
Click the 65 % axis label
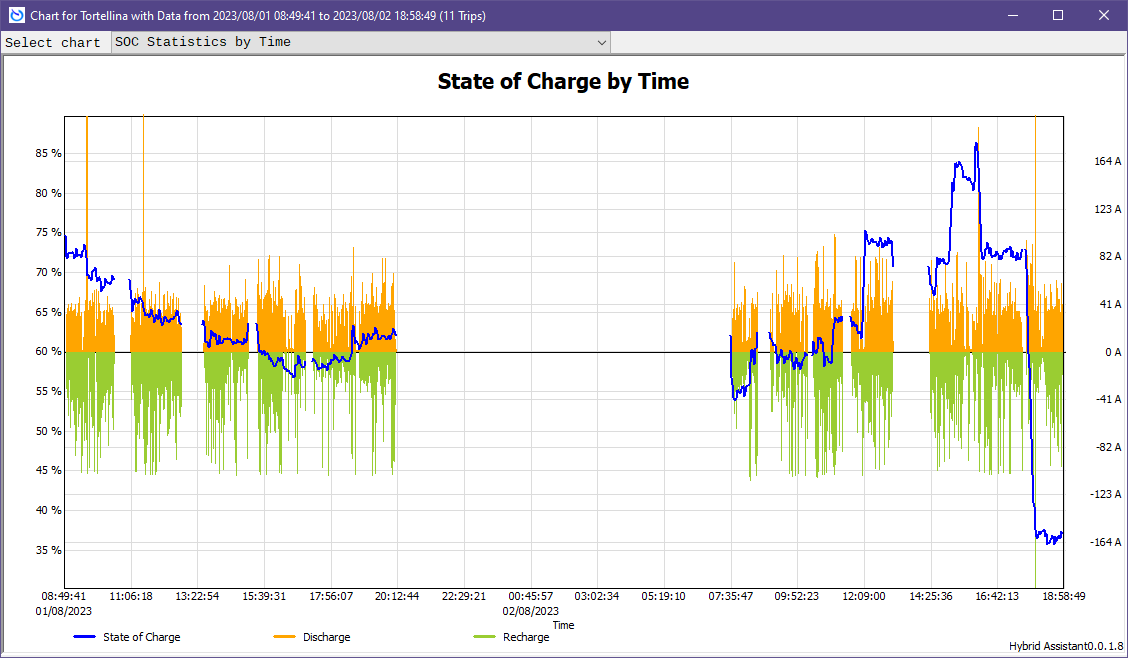coord(48,312)
